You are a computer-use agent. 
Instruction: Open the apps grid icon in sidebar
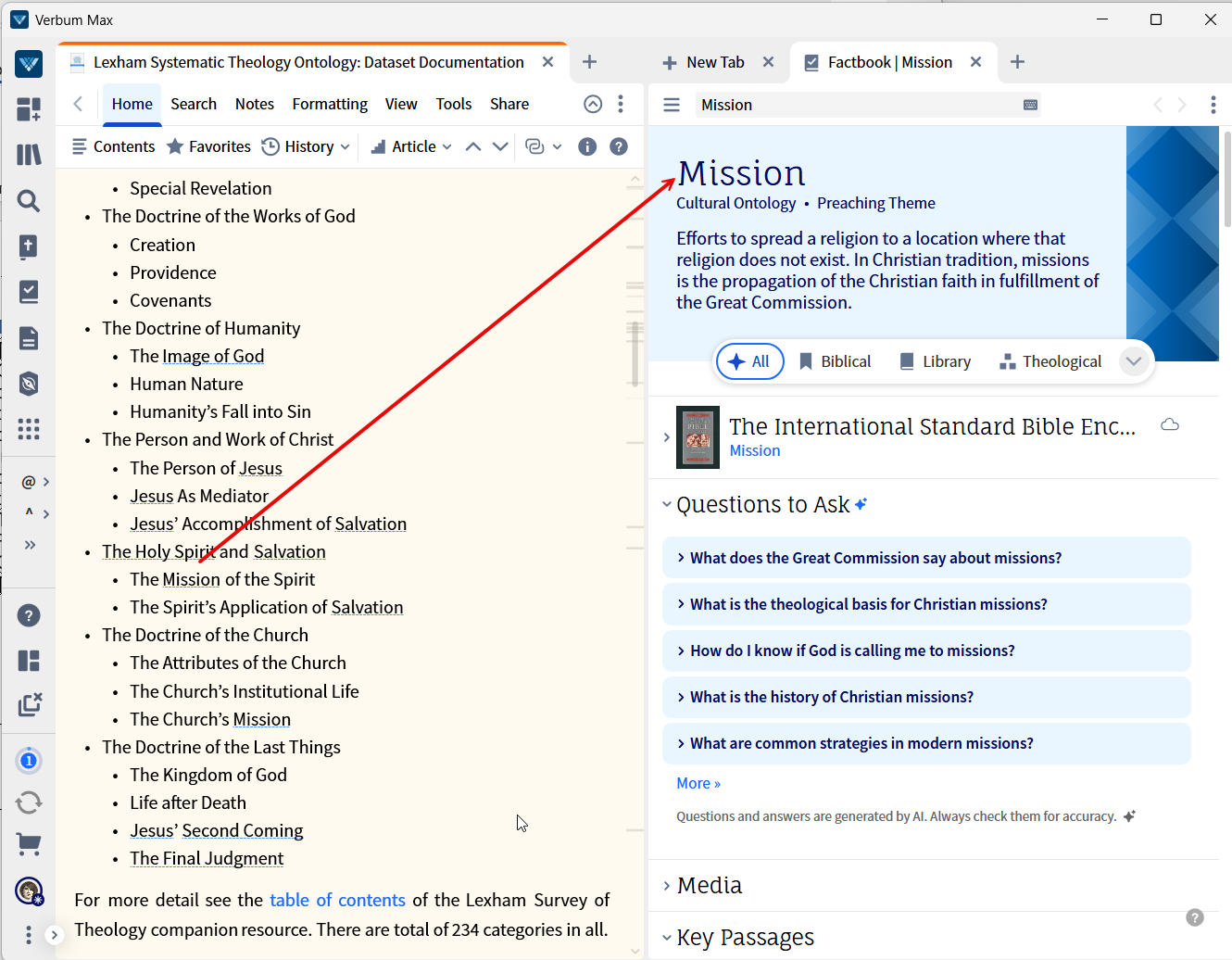point(29,429)
